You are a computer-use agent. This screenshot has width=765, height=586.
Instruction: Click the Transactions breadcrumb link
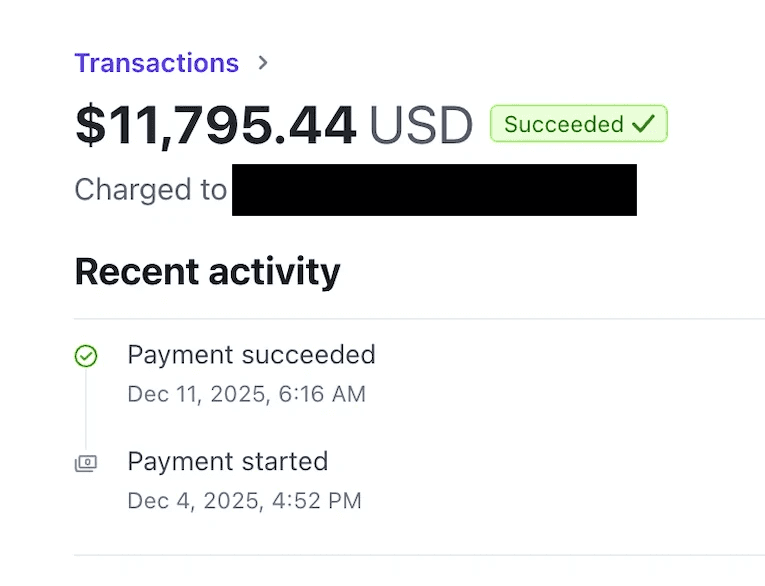(156, 63)
